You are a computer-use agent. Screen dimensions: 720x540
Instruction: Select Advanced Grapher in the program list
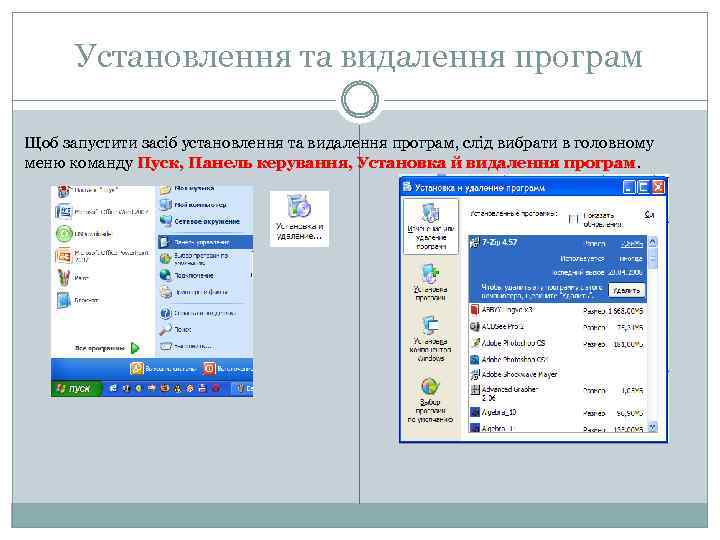coord(557,393)
